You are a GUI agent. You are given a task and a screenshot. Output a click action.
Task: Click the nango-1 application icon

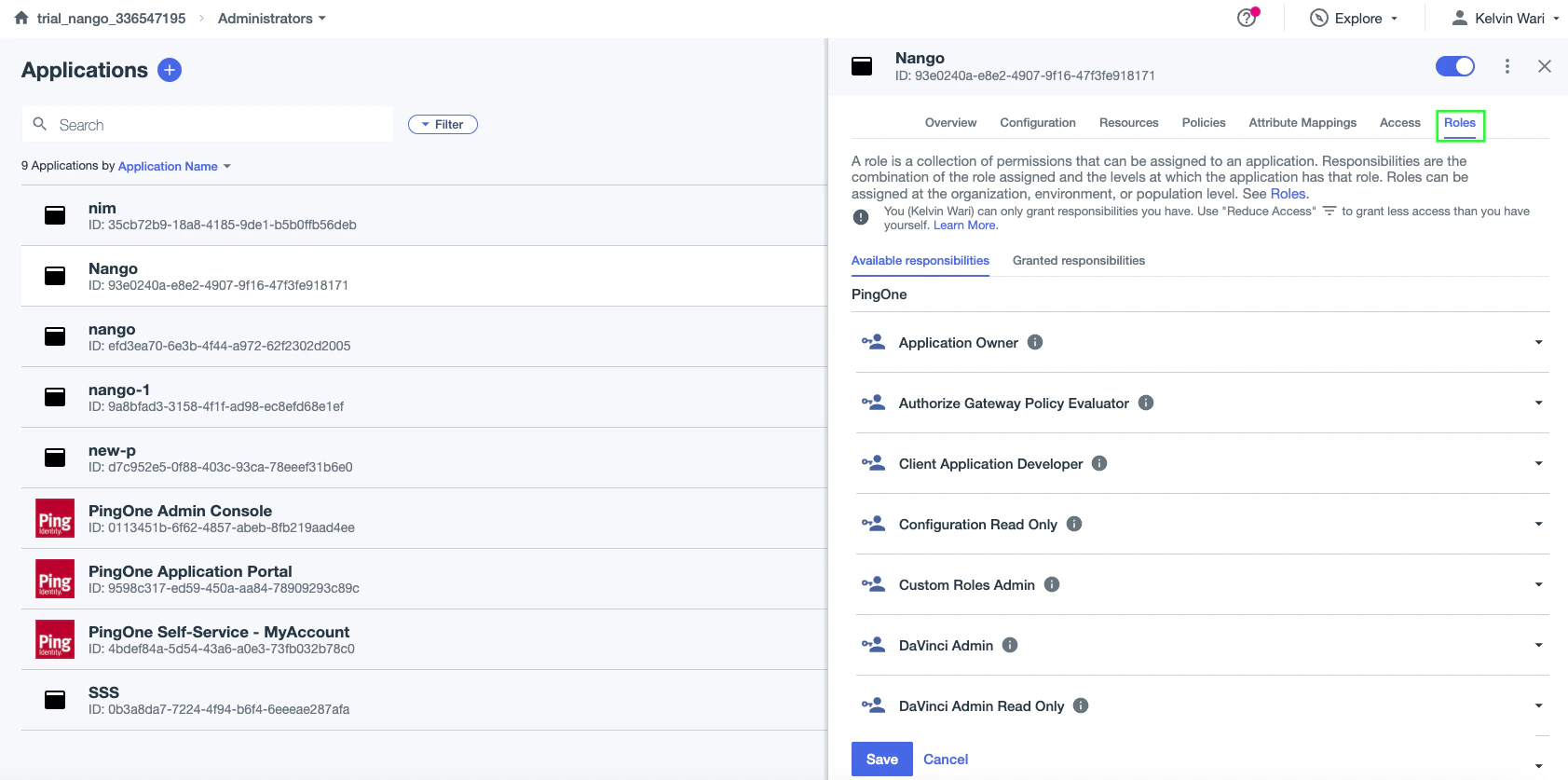coord(55,397)
